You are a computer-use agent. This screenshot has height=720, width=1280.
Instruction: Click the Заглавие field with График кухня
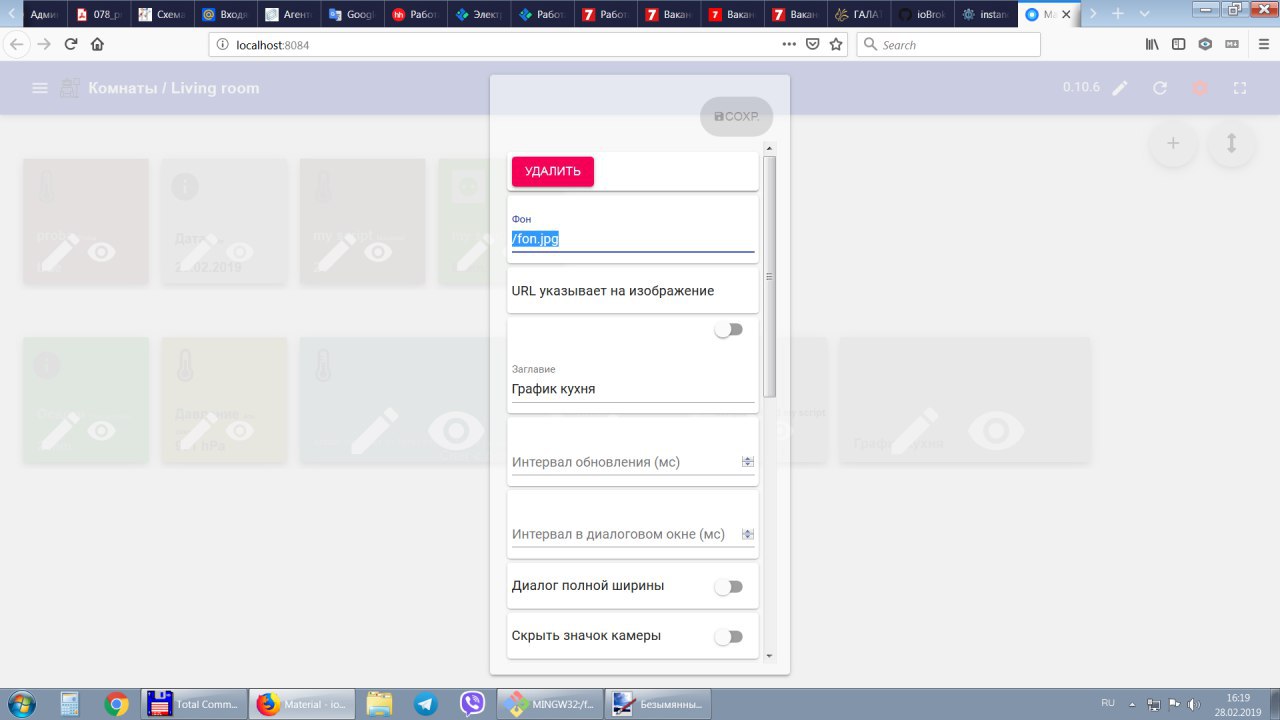pyautogui.click(x=633, y=389)
